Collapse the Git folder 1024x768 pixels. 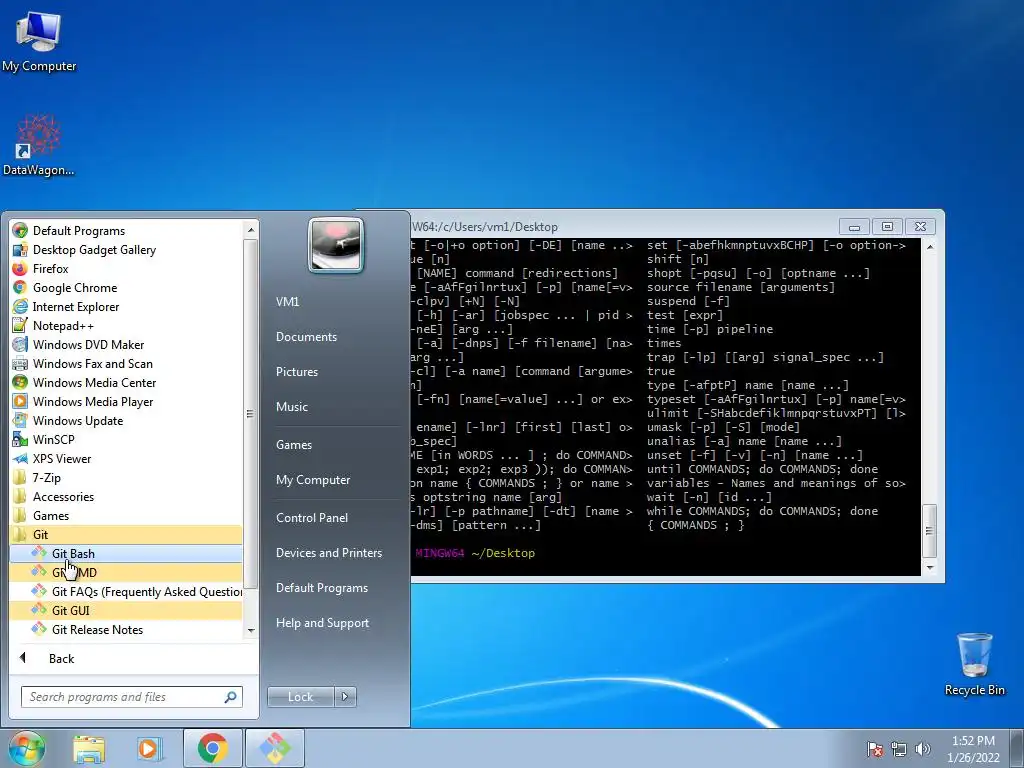point(127,534)
